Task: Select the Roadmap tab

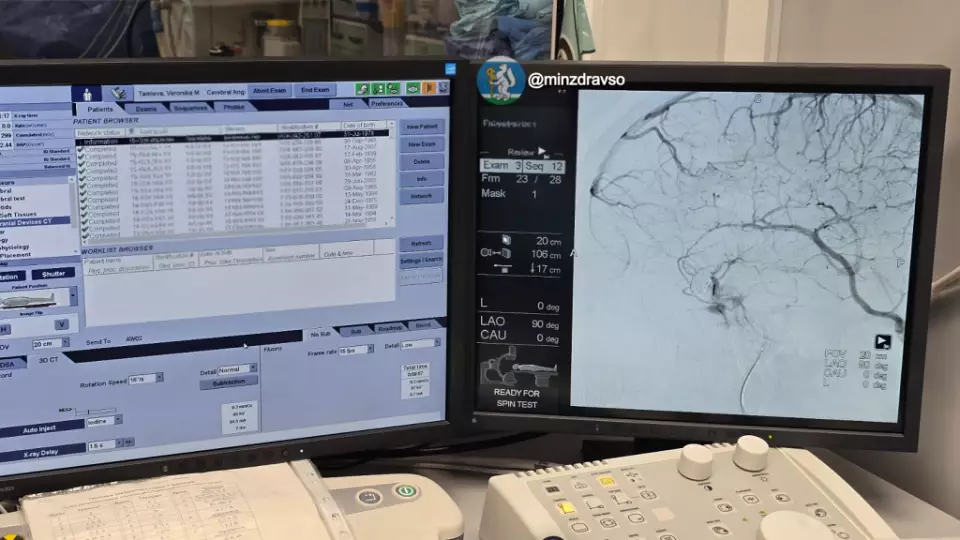Action: click(389, 329)
